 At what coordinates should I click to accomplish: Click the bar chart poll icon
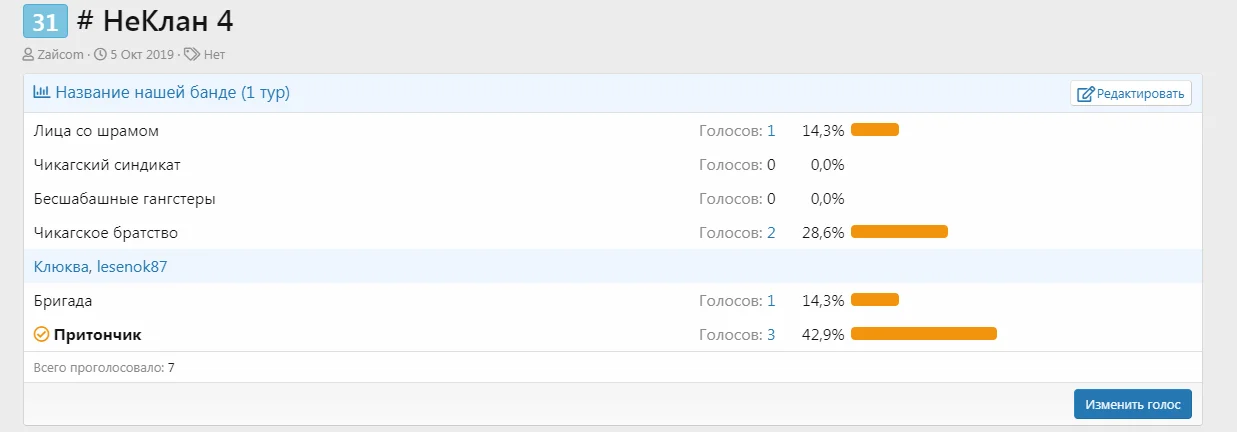(x=42, y=93)
